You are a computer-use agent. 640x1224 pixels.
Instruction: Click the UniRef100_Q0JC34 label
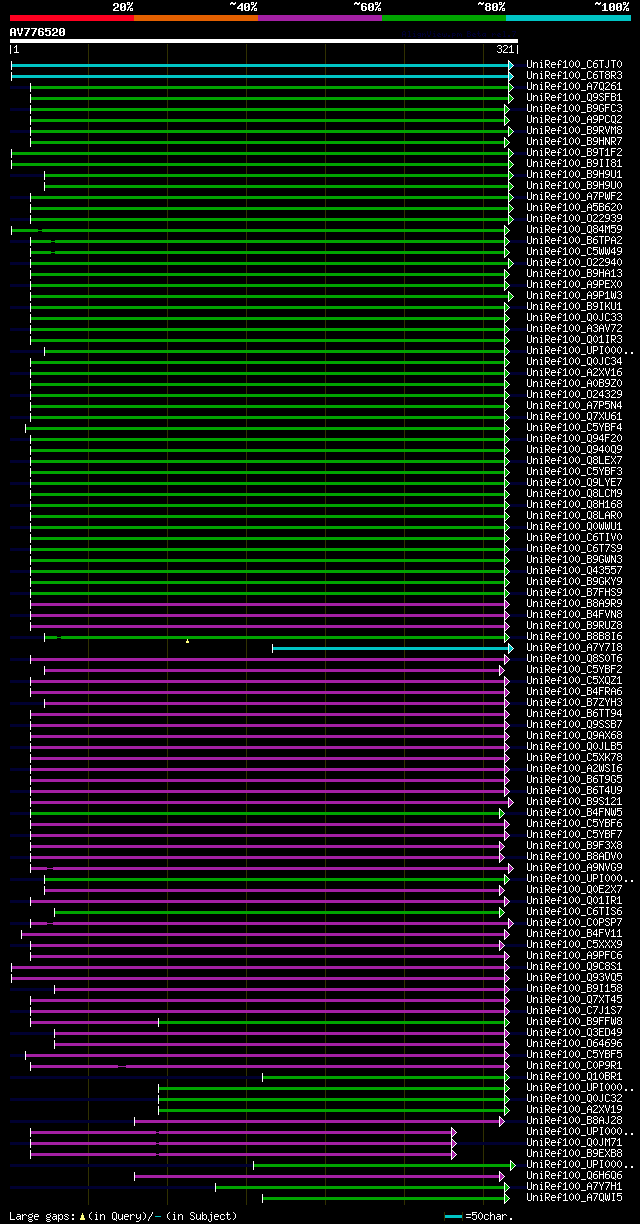(574, 362)
